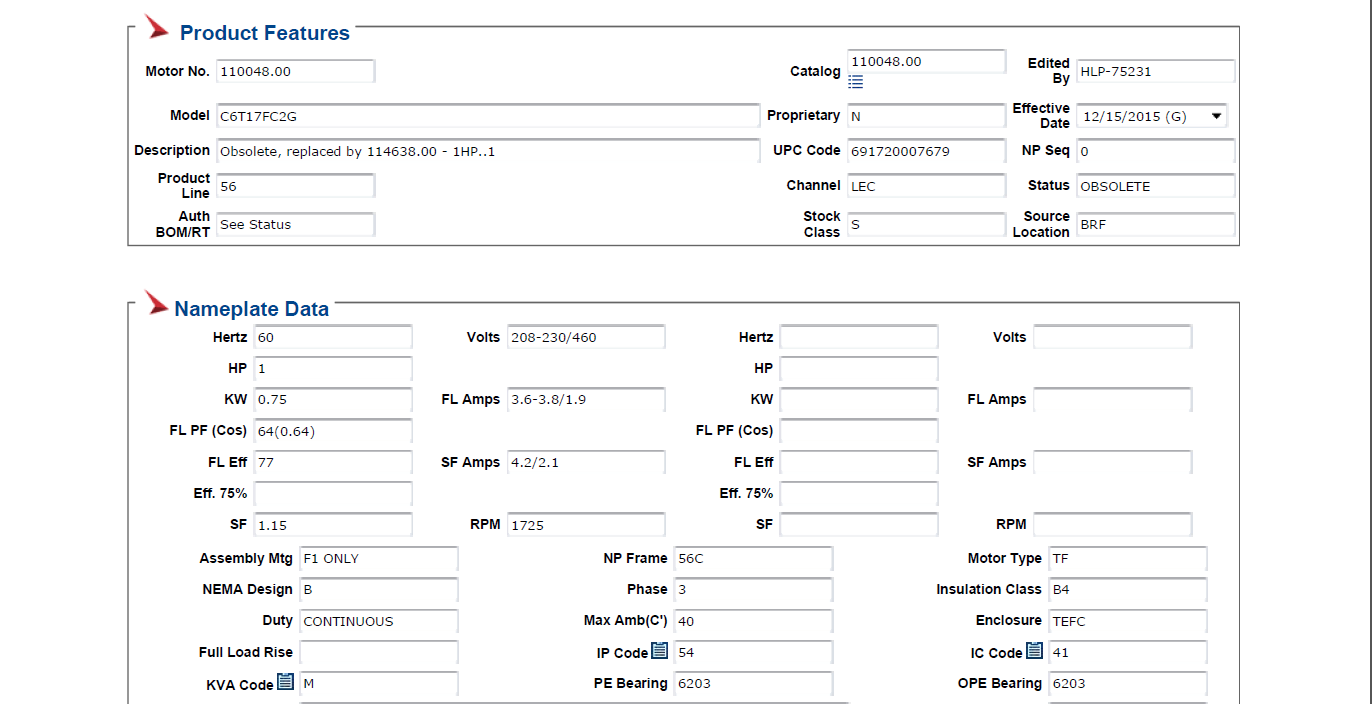Focus the KW field showing 0.75
Image resolution: width=1372 pixels, height=704 pixels.
333,400
